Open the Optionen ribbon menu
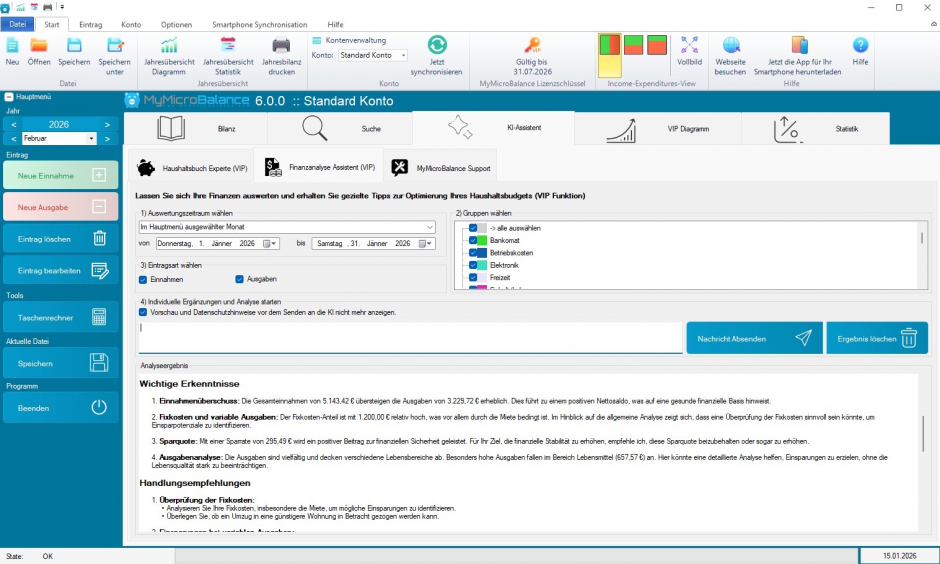 coord(176,24)
